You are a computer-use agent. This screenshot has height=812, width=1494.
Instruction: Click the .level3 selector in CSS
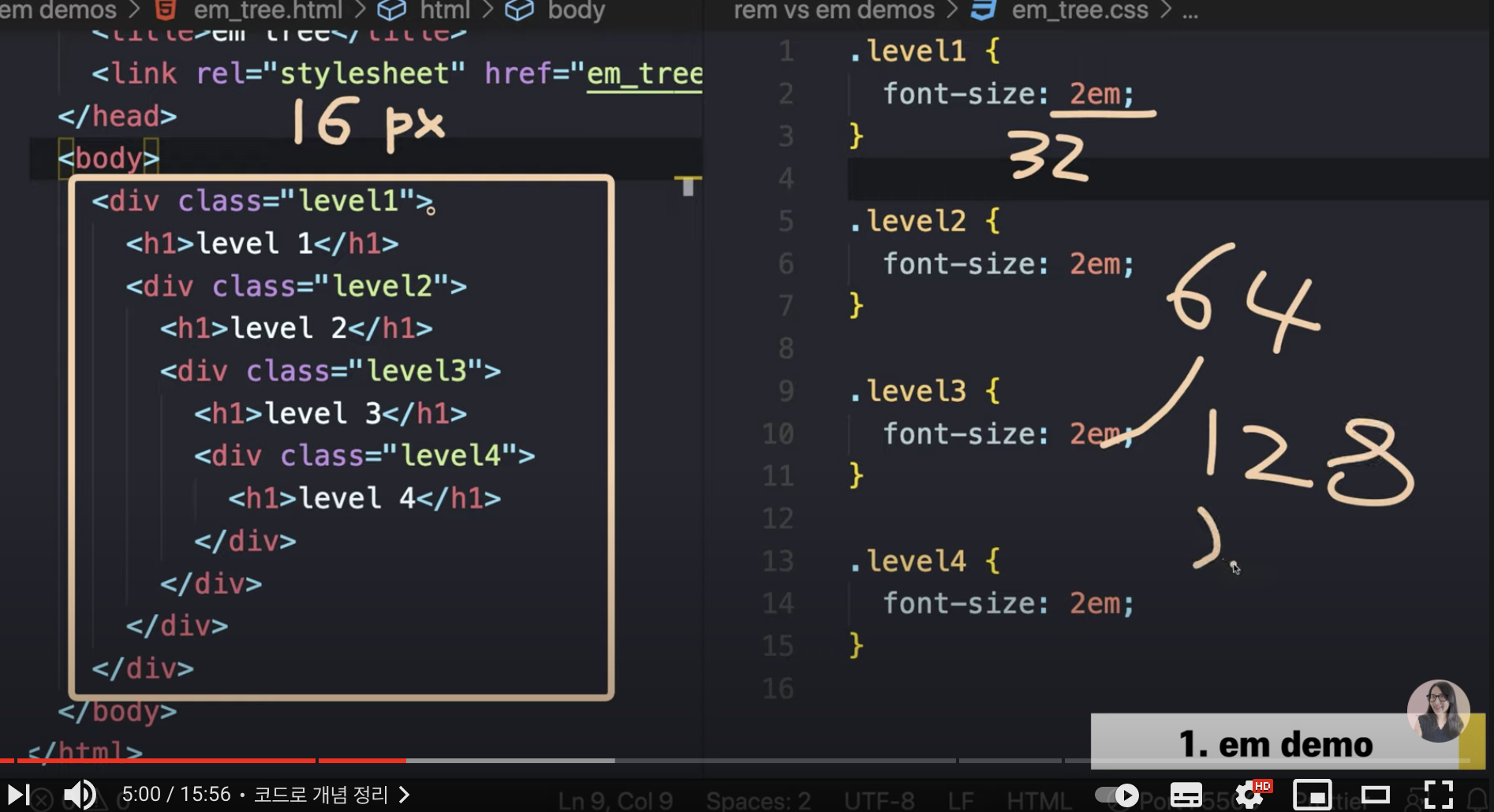[907, 391]
